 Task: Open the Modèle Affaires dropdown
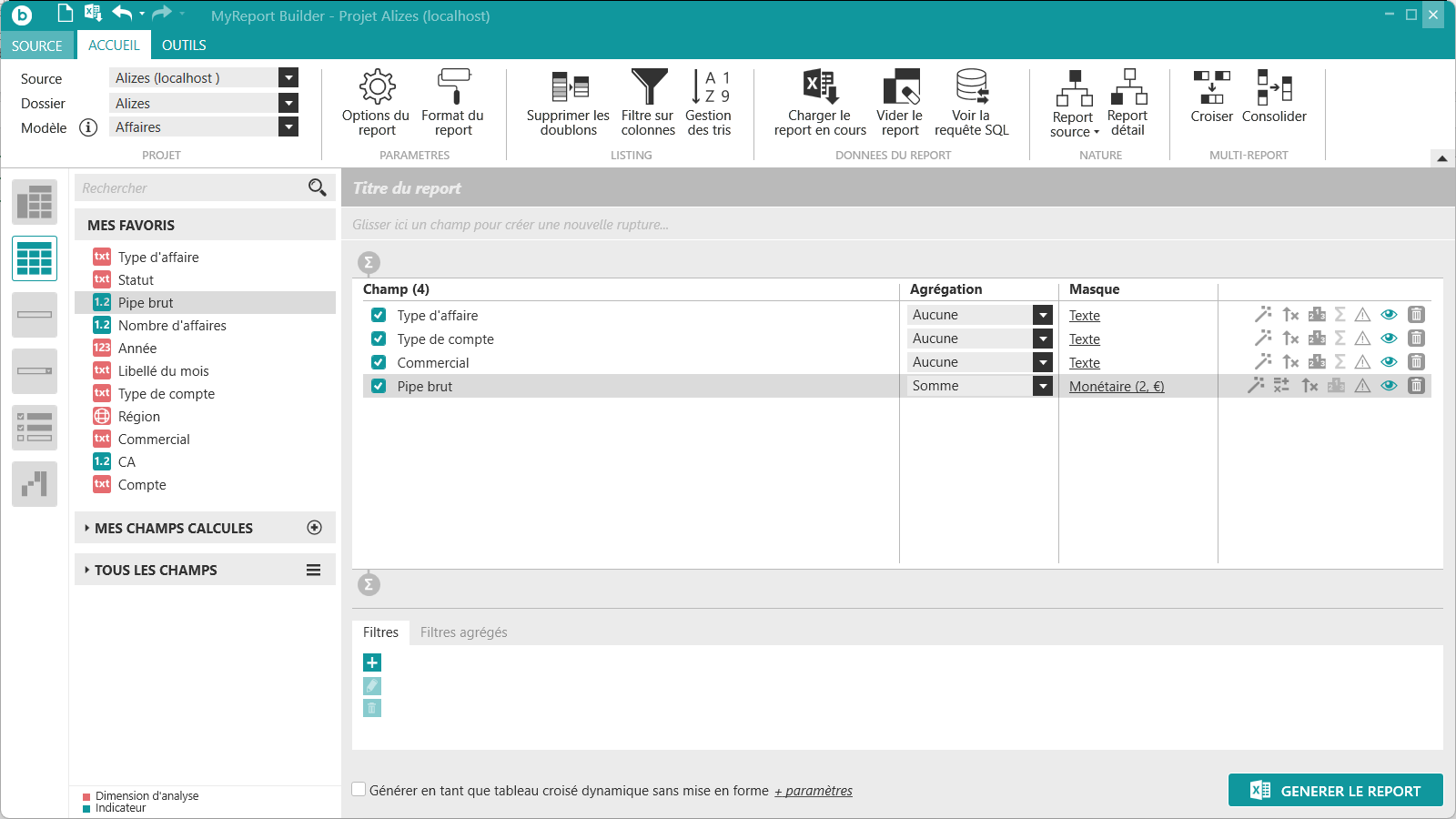click(288, 127)
